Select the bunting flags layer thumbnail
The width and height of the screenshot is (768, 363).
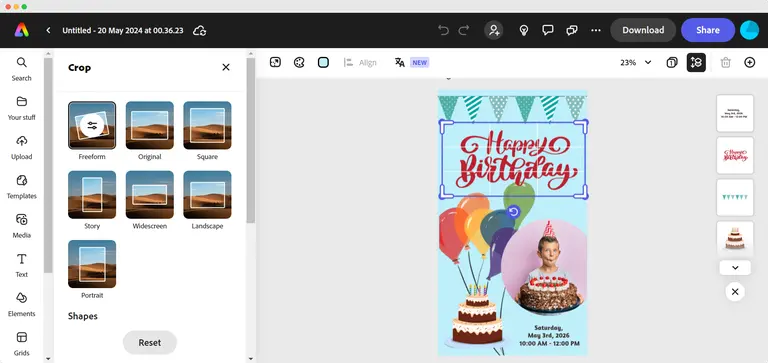point(735,197)
